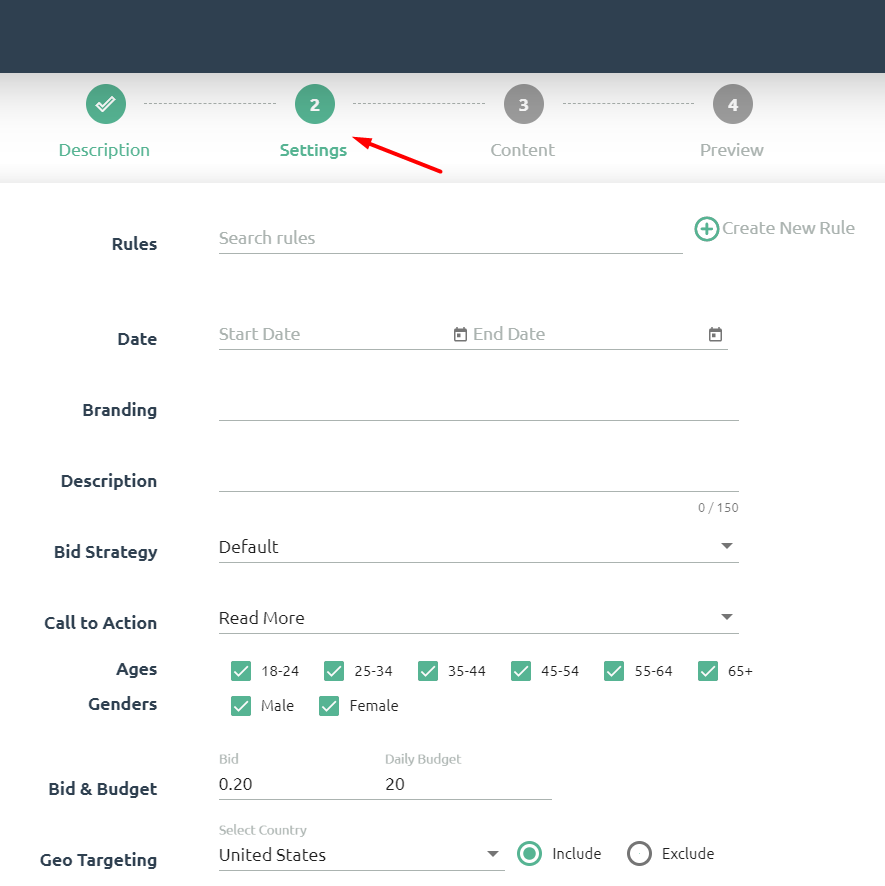This screenshot has height=886, width=885.
Task: Click the Daily Budget input field
Action: pyautogui.click(x=467, y=784)
